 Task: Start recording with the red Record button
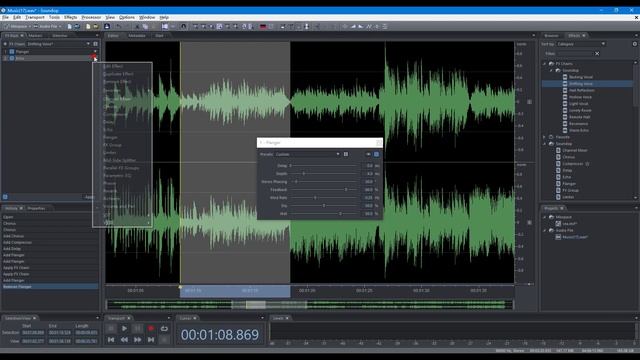click(x=151, y=328)
